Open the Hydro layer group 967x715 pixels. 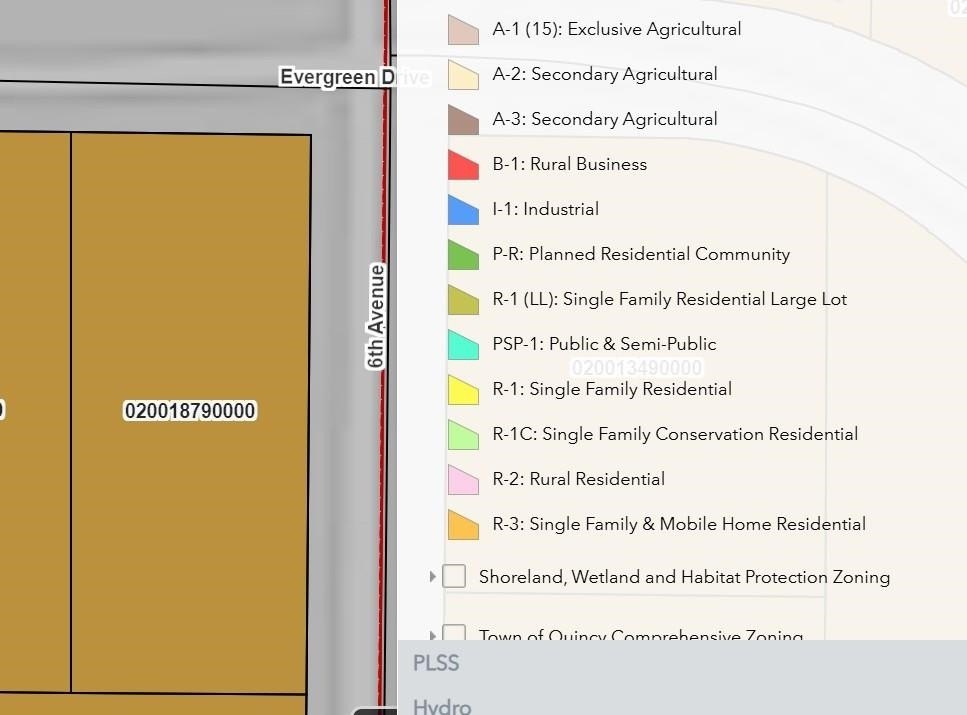pyautogui.click(x=442, y=706)
